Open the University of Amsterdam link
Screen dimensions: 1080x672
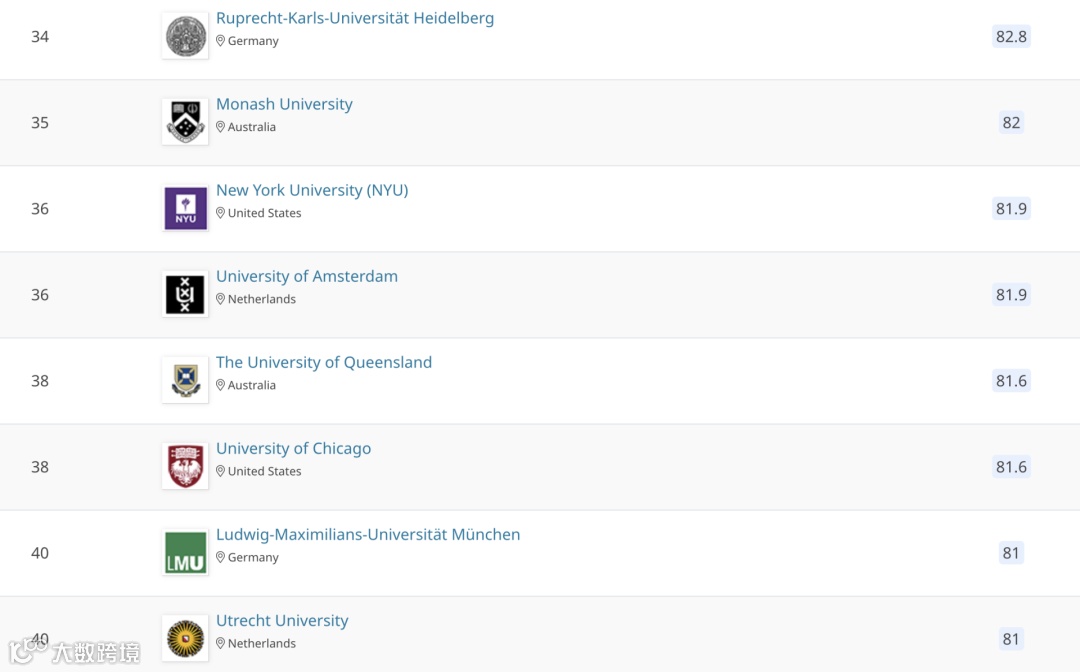[x=306, y=276]
